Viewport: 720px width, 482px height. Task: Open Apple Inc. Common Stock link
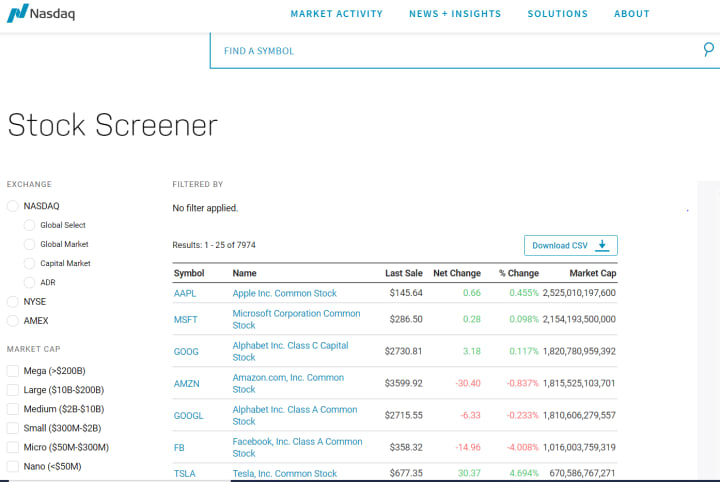click(x=284, y=293)
